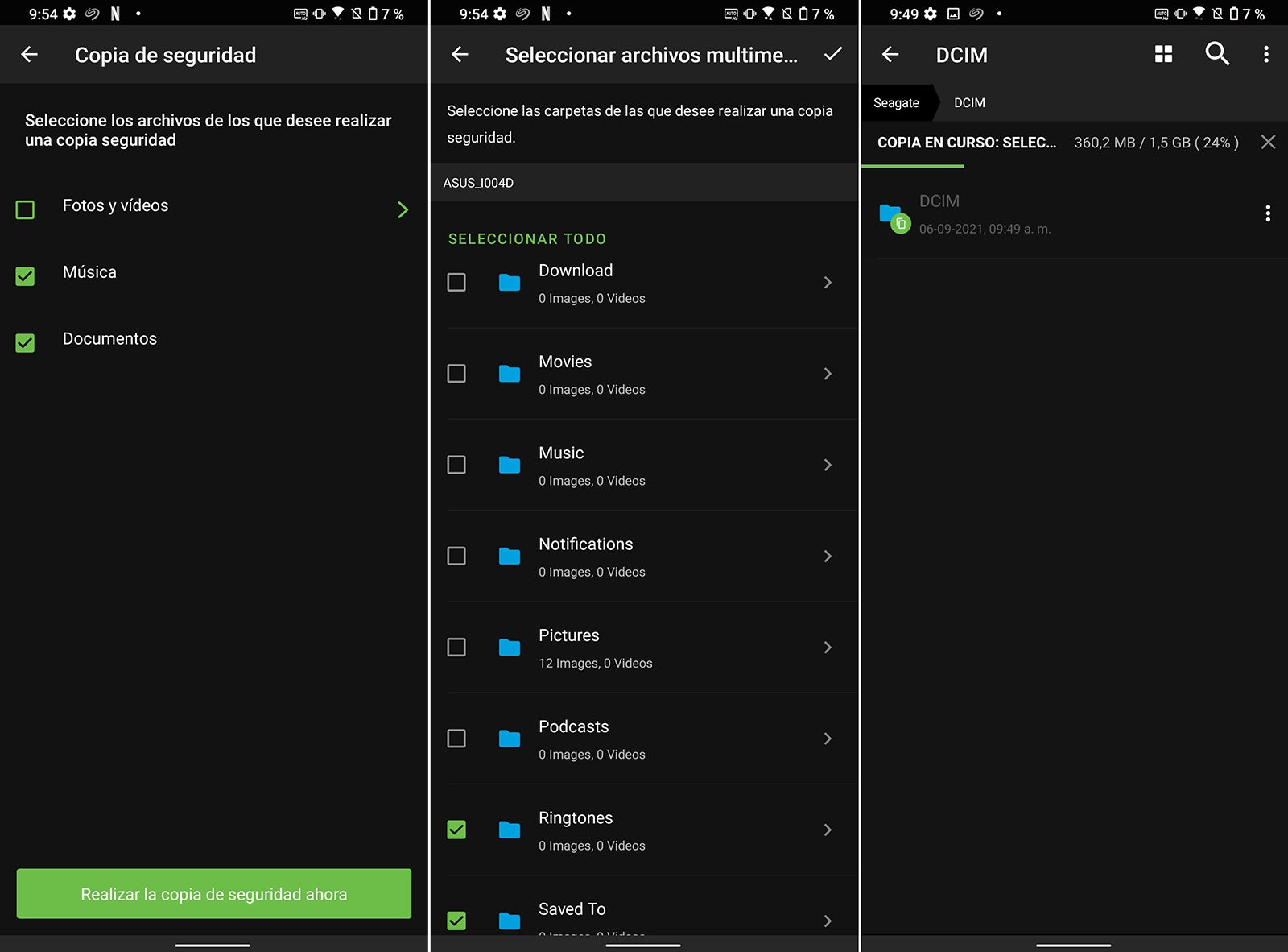Image resolution: width=1288 pixels, height=952 pixels.
Task: Click the backup progress bar
Action: coord(913,166)
